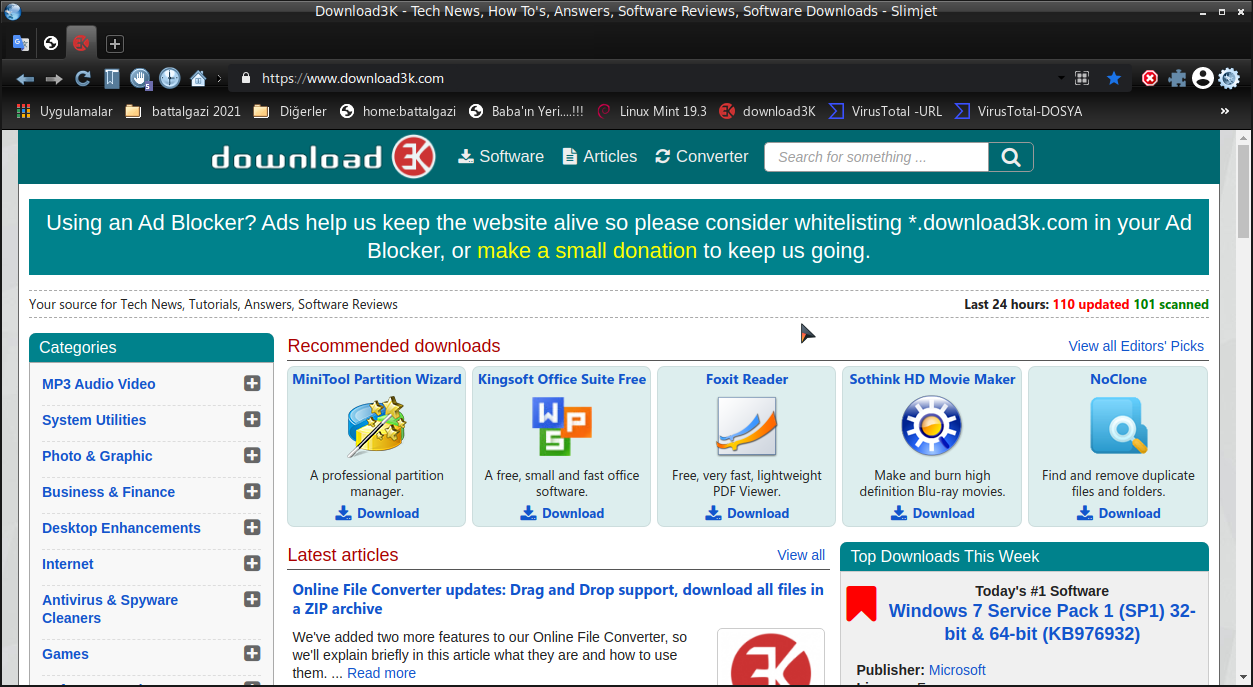Click View all latest articles
1253x687 pixels.
click(x=801, y=555)
